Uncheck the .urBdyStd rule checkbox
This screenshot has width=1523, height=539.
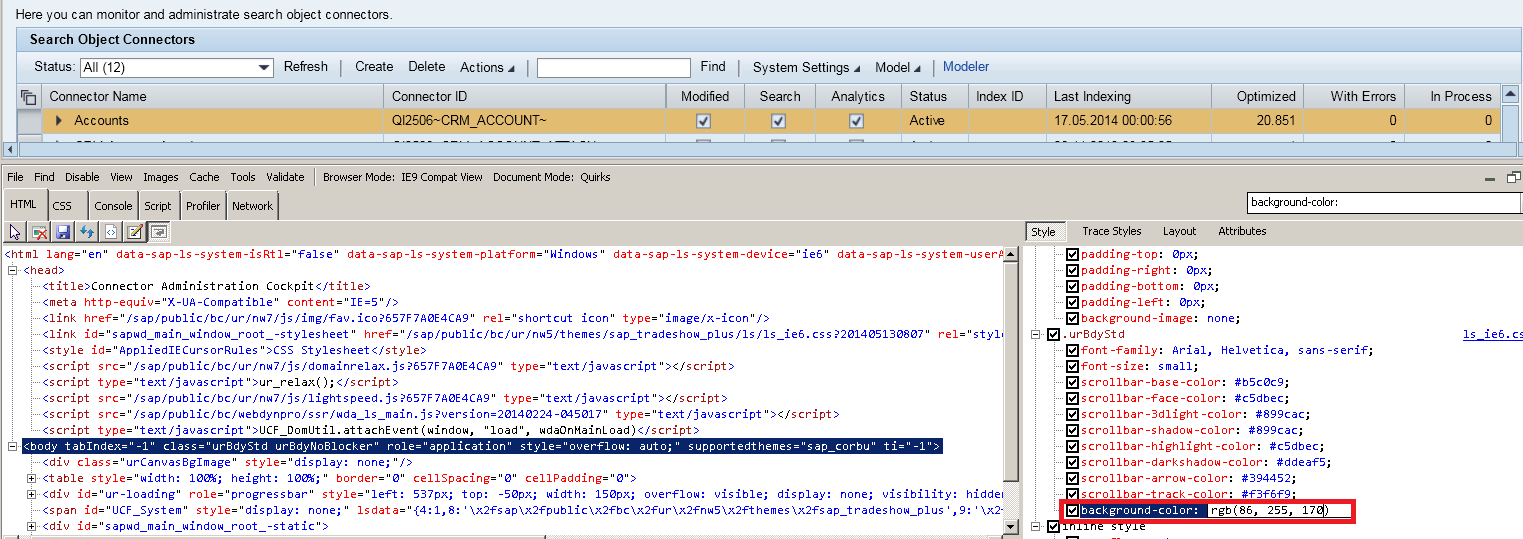click(1053, 335)
